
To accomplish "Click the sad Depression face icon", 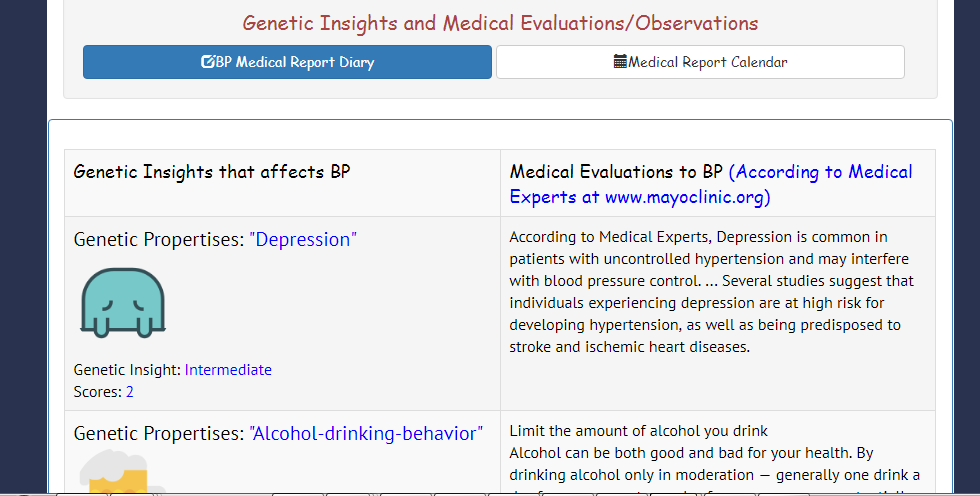I will point(123,302).
